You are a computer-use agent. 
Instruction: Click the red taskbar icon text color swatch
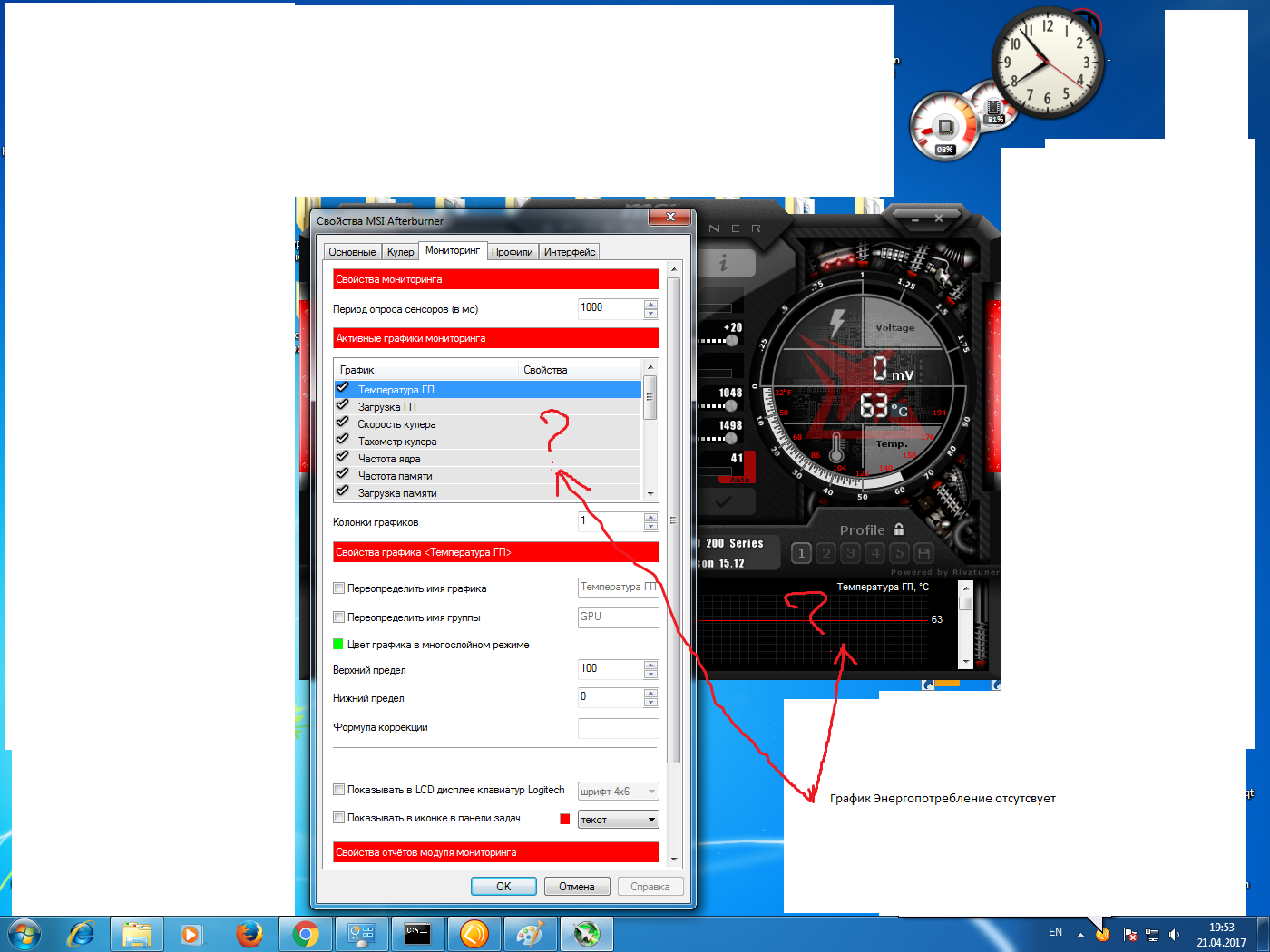[565, 819]
